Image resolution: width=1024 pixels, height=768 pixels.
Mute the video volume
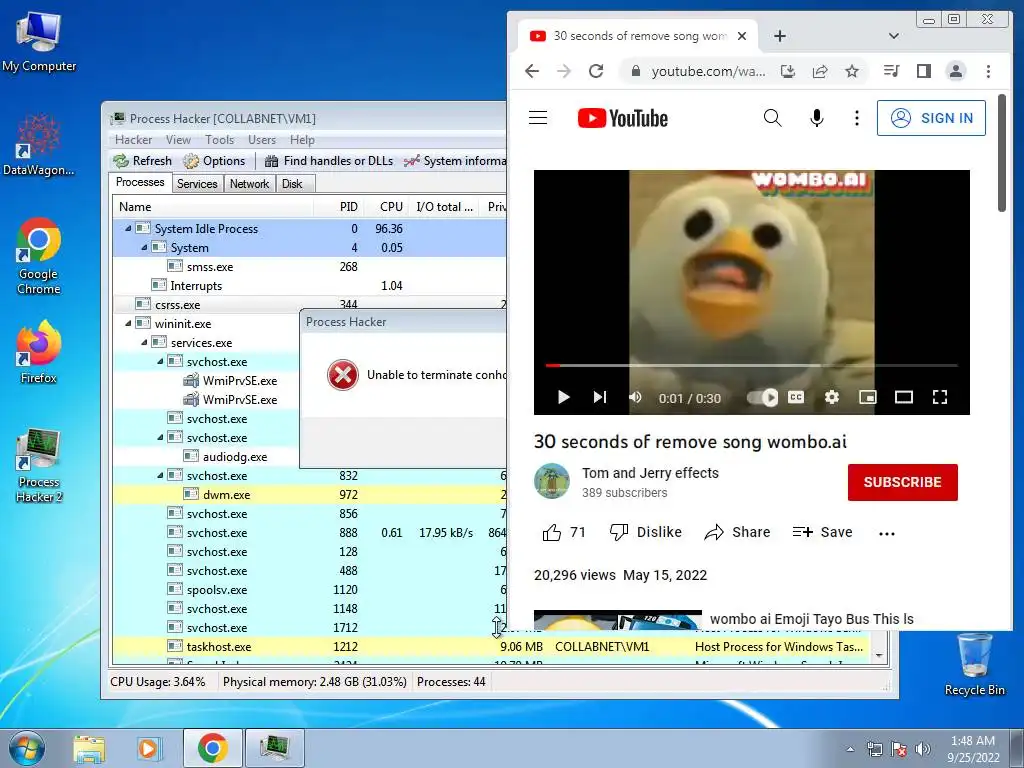pyautogui.click(x=635, y=397)
